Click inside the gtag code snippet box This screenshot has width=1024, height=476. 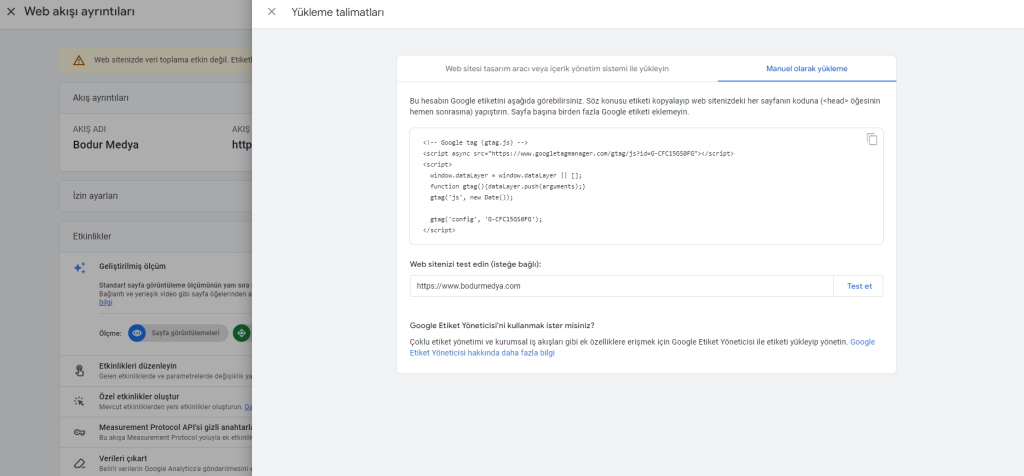coord(646,186)
